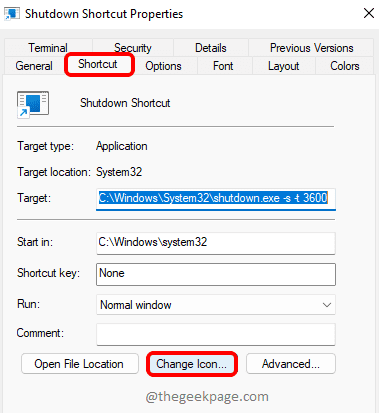Focus the Target path field
Viewport: 379px width, 413px height.
(216, 199)
